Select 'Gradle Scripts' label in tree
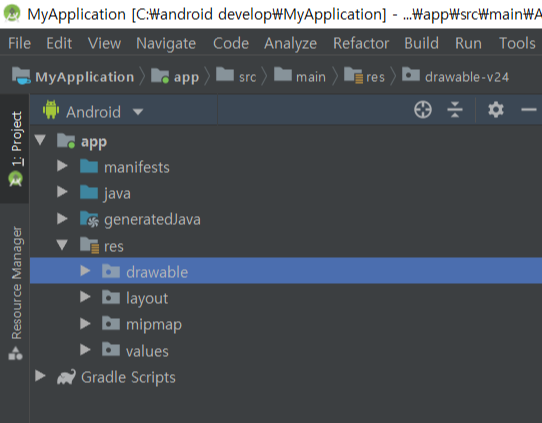 click(x=128, y=377)
